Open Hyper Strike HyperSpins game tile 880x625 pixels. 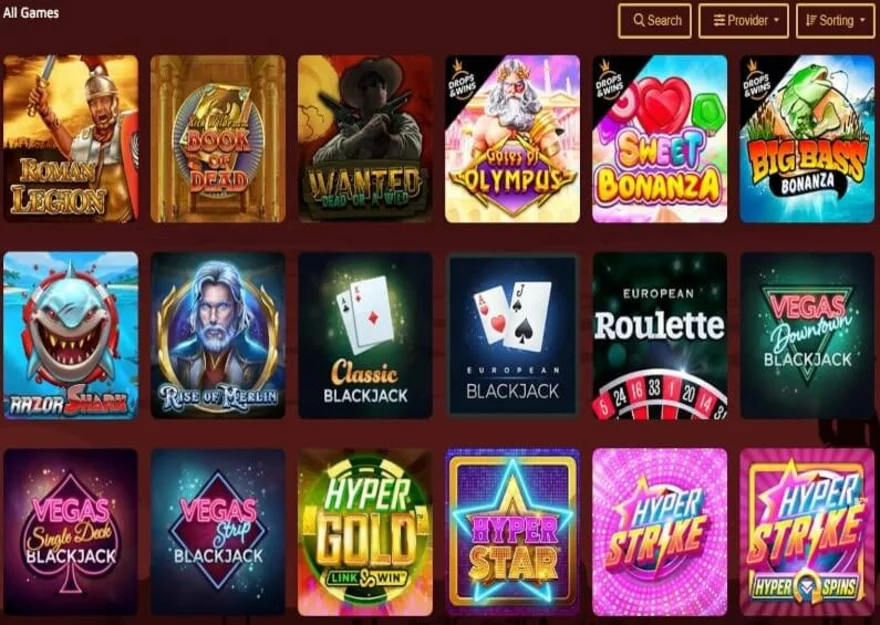(x=807, y=532)
